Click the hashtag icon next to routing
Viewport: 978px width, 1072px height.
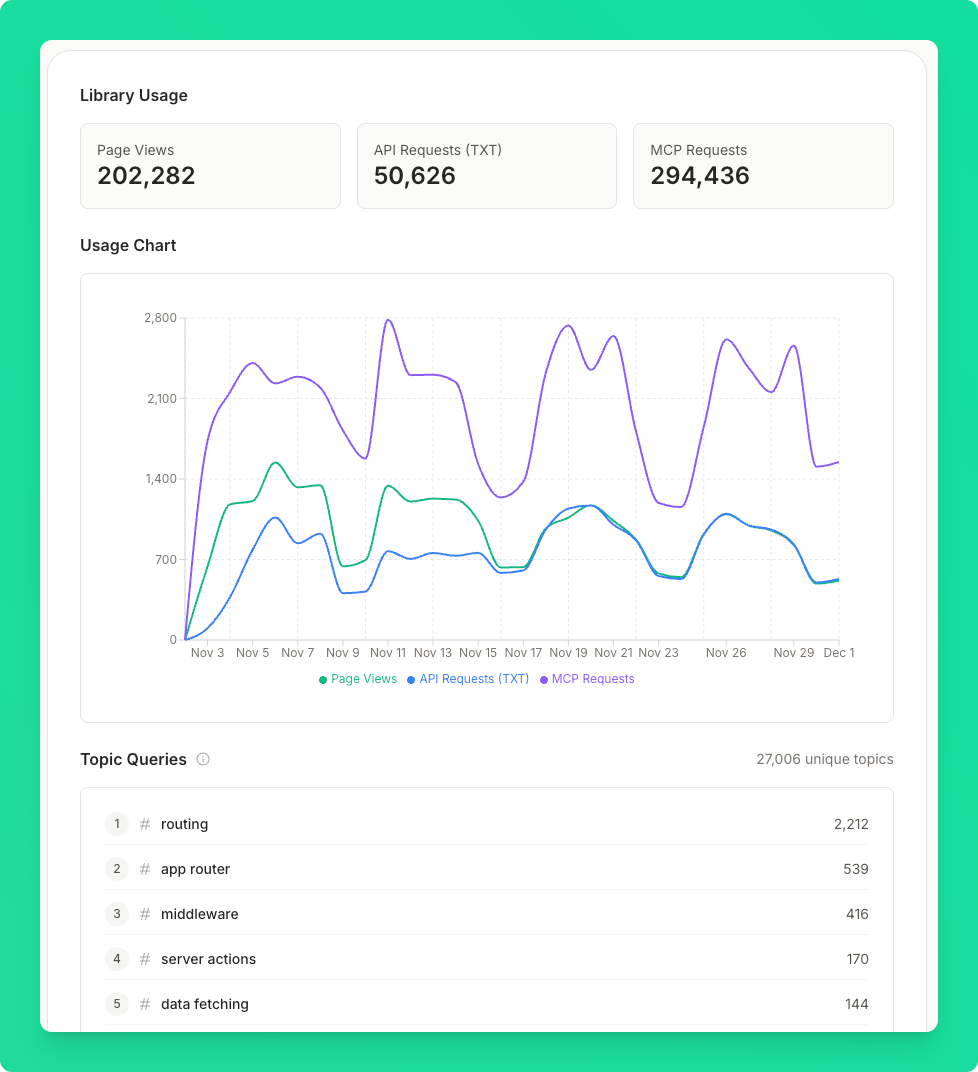pyautogui.click(x=145, y=824)
